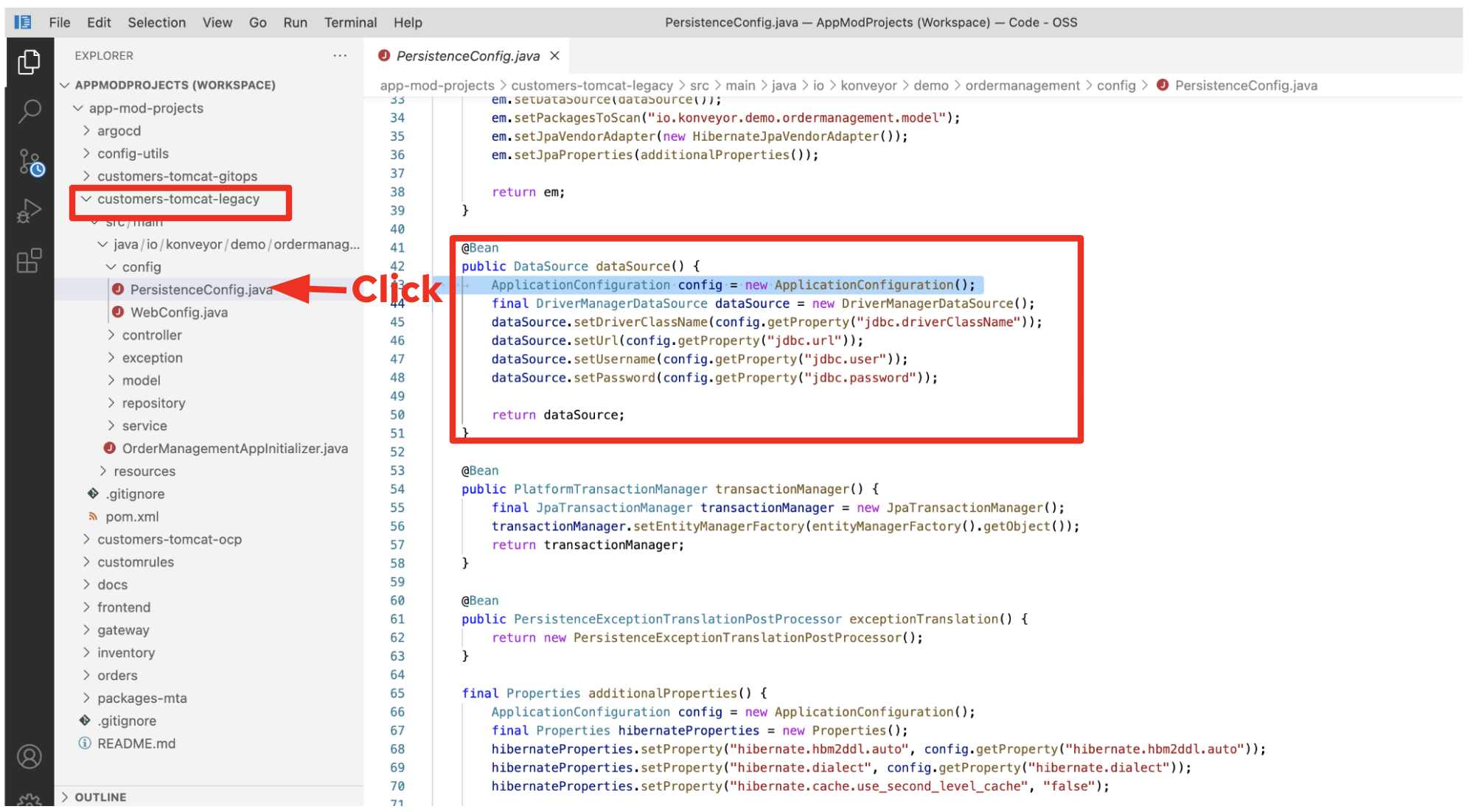Viewport: 1470px width, 812px height.
Task: Close the PersistenceConfig.java tab
Action: [555, 56]
